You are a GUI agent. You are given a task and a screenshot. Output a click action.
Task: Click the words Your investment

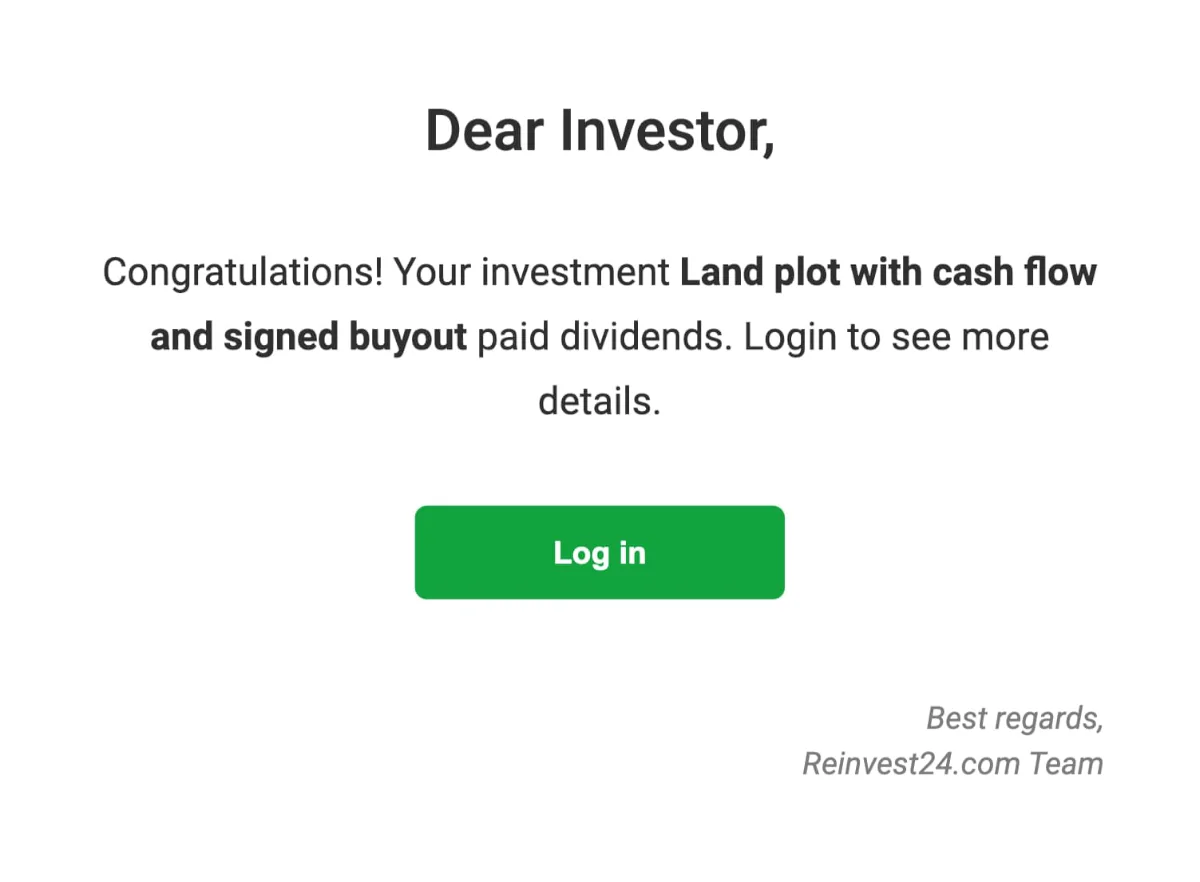tap(532, 273)
